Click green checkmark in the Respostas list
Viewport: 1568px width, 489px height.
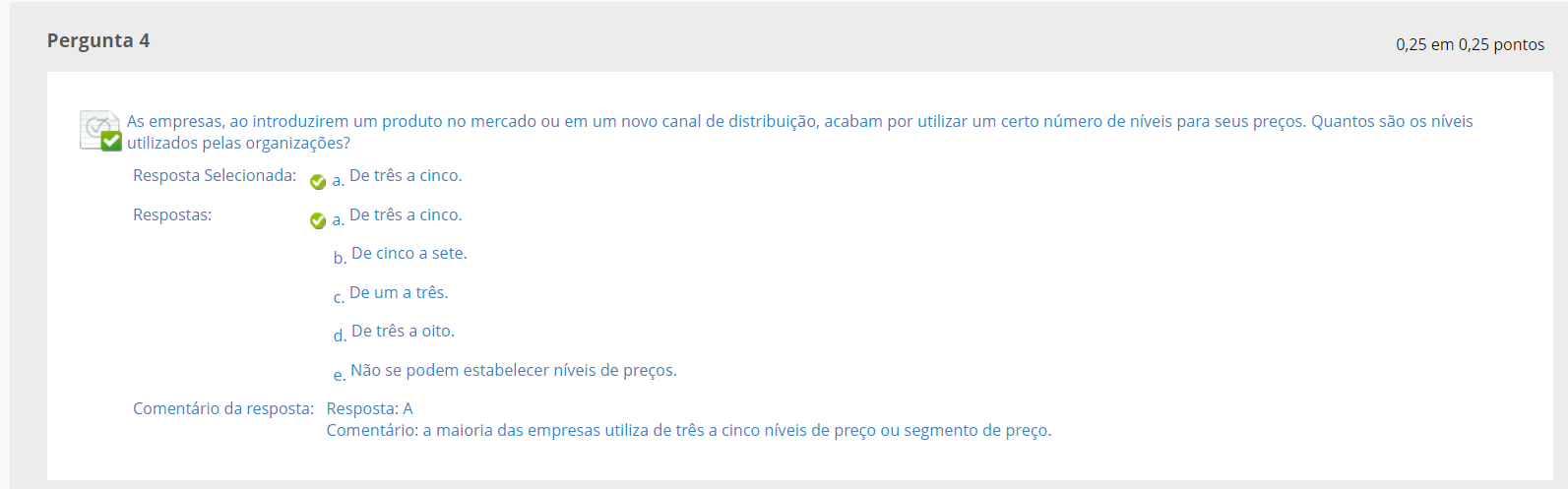click(318, 220)
